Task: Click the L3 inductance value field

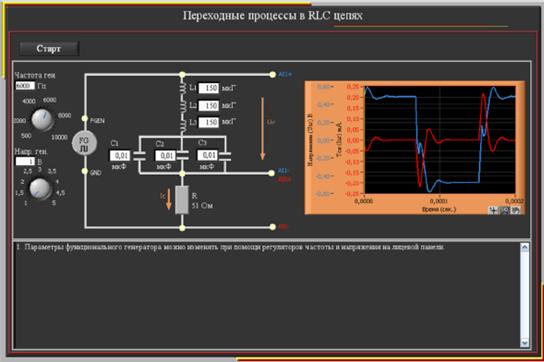Action: pos(209,122)
